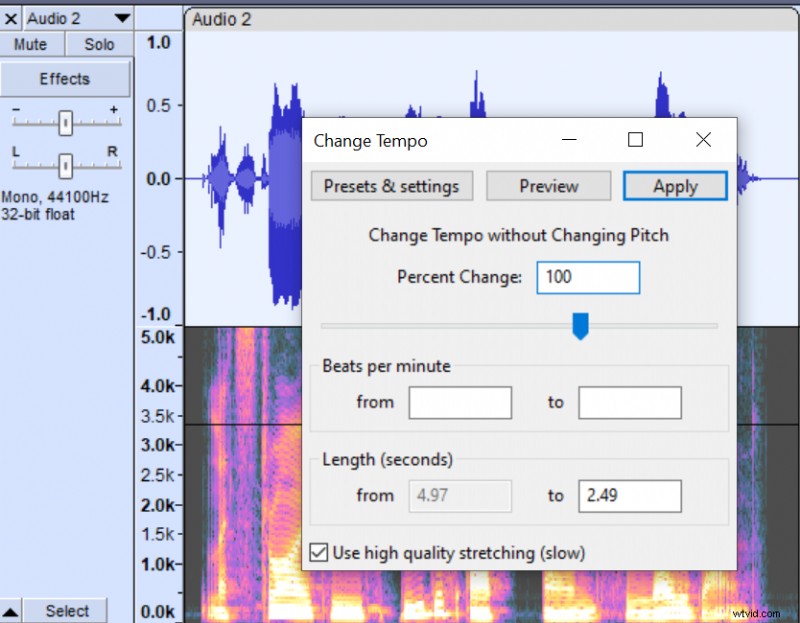Screen dimensions: 800x623
Task: Apply the tempo change
Action: [674, 186]
